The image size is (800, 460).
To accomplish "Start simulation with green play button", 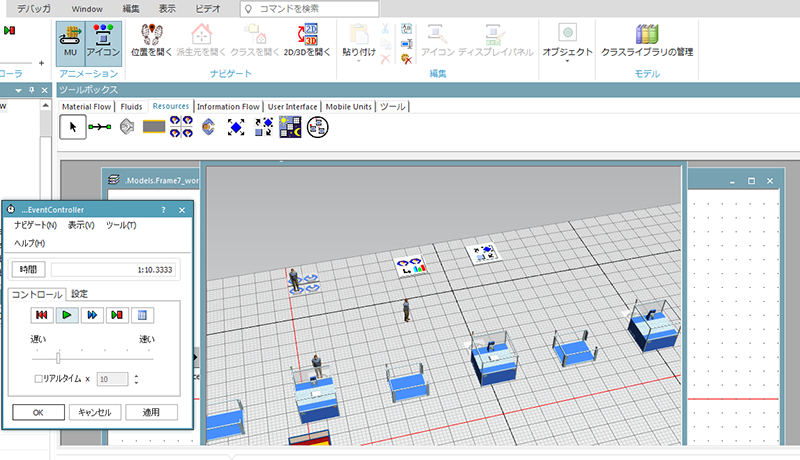I will tap(67, 315).
